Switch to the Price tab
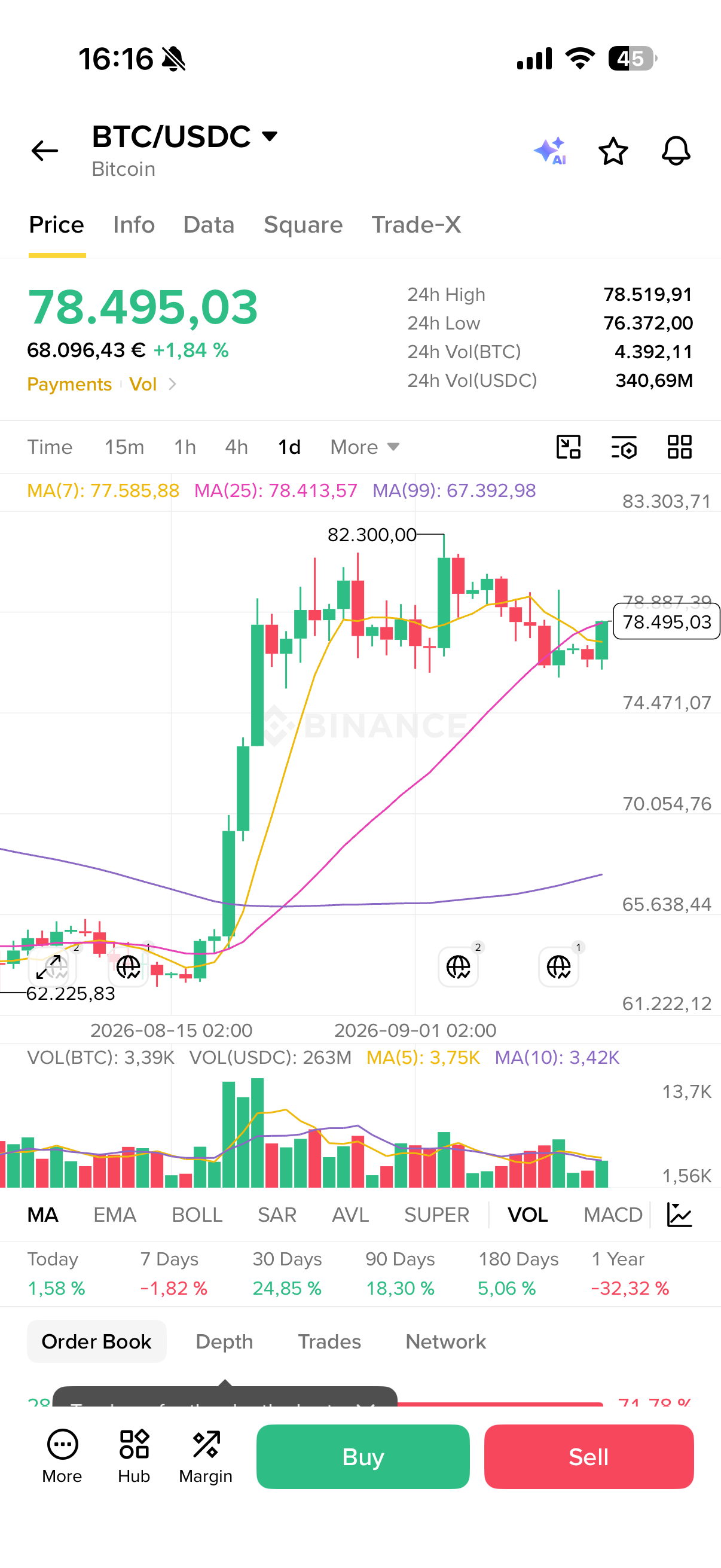 (x=57, y=225)
